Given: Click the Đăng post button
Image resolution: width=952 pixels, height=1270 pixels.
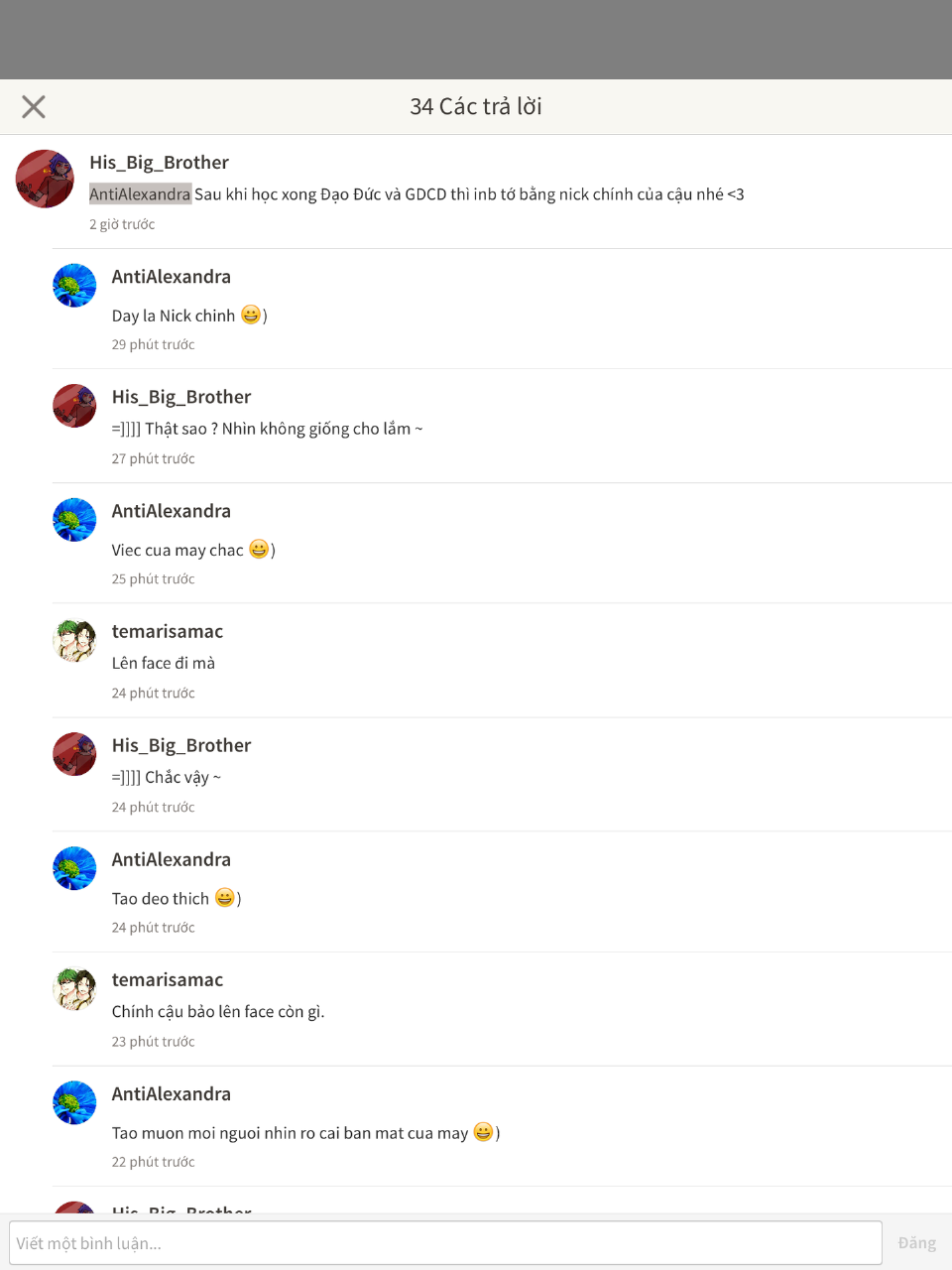Looking at the screenshot, I should pyautogui.click(x=917, y=1243).
